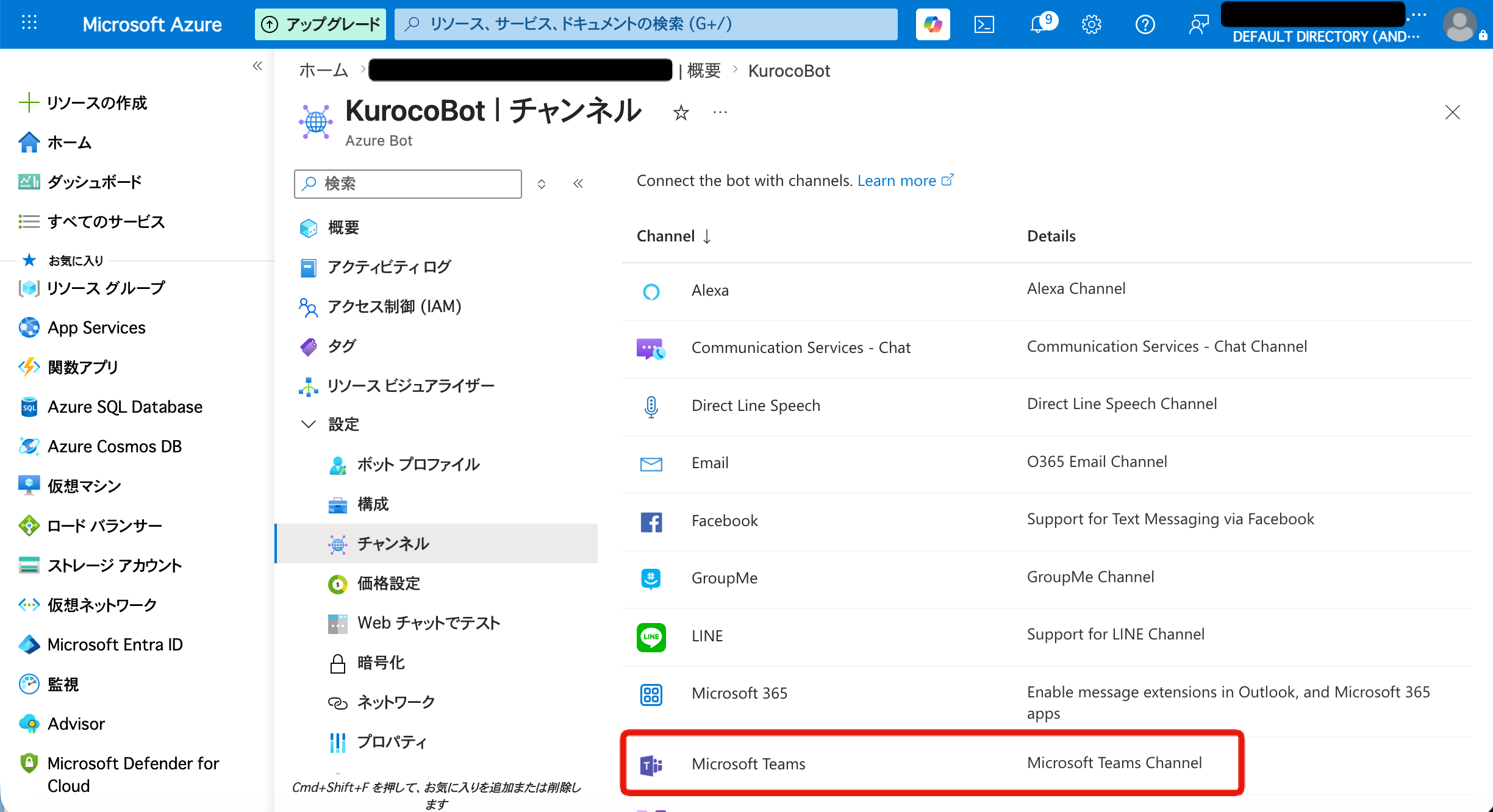Open the feedback icon in top bar
The height and width of the screenshot is (812, 1493).
[x=1198, y=24]
